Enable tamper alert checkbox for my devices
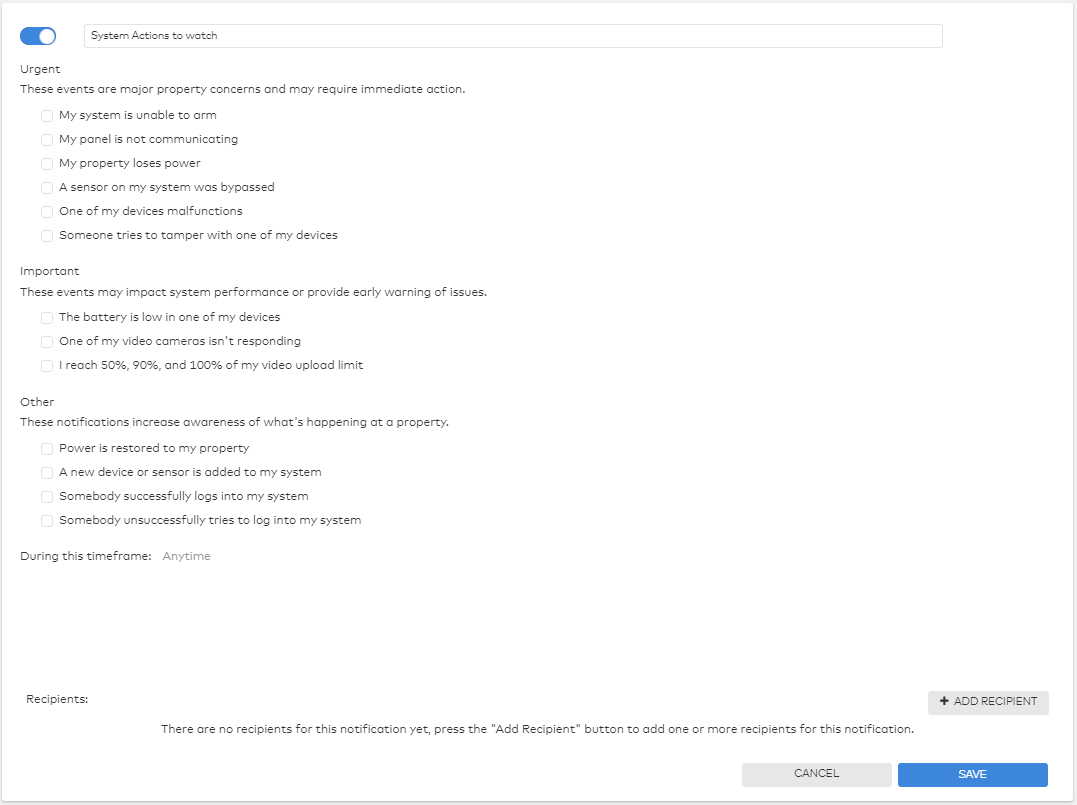The height and width of the screenshot is (805, 1077). [47, 236]
